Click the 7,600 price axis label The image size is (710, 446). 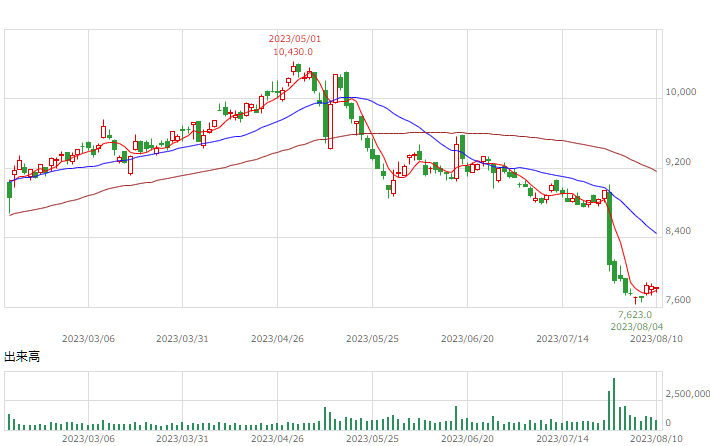pos(678,300)
